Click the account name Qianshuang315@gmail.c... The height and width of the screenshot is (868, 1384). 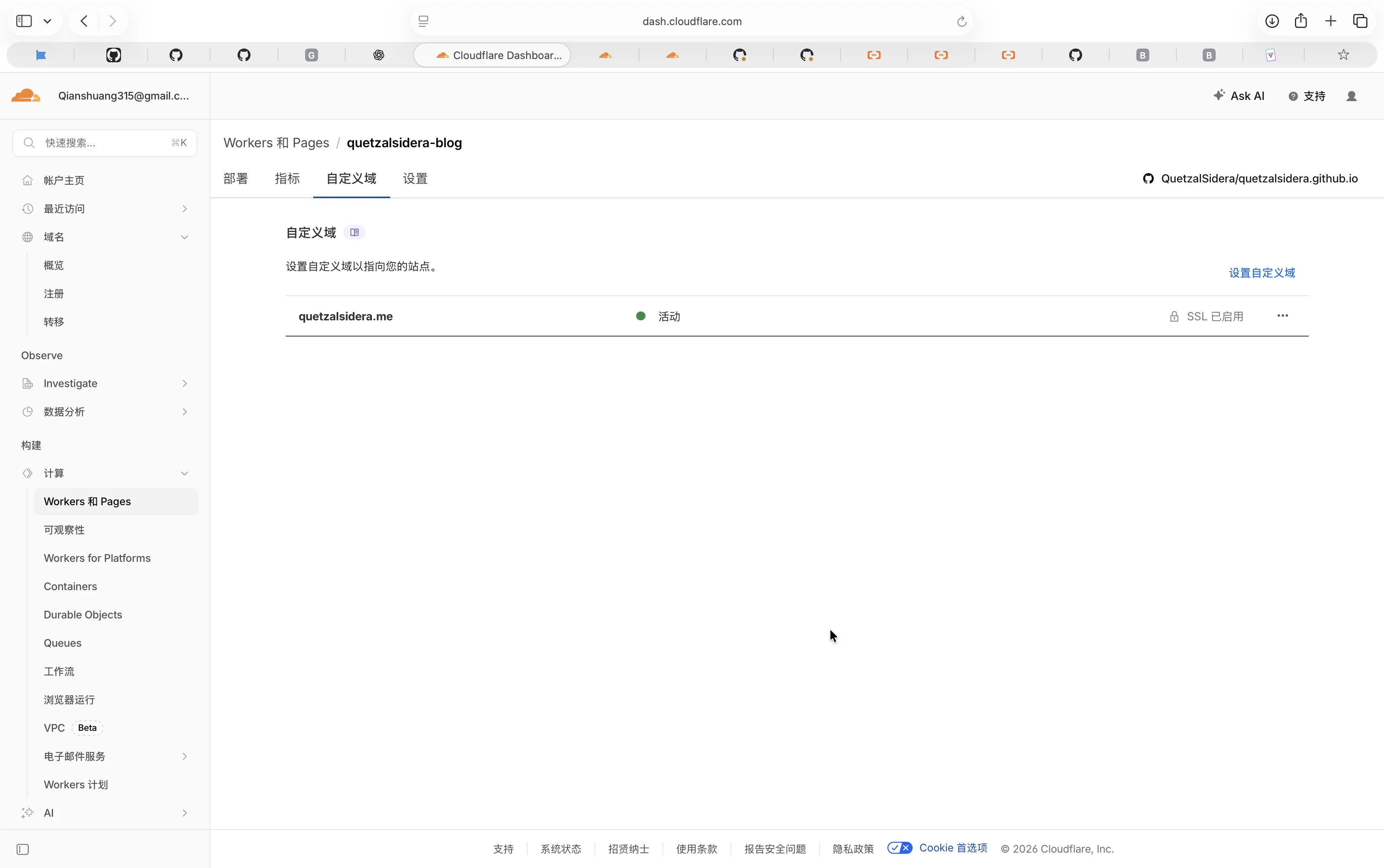[123, 96]
